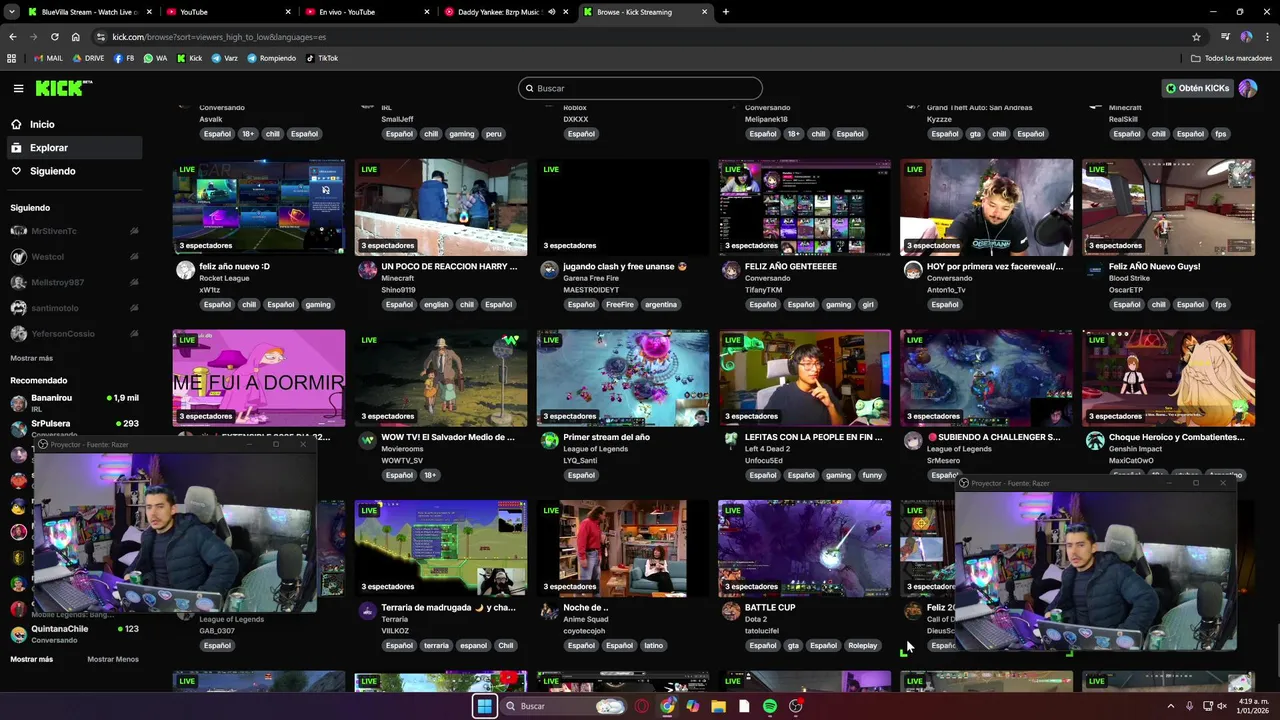
Task: Click the 'fps' tag under RealSkill
Action: pos(1220,134)
